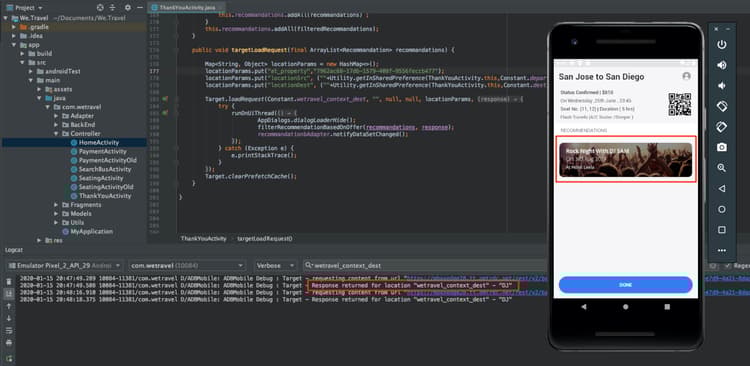The image size is (750, 366).
Task: Clear logcat with the trash icon
Action: point(9,281)
